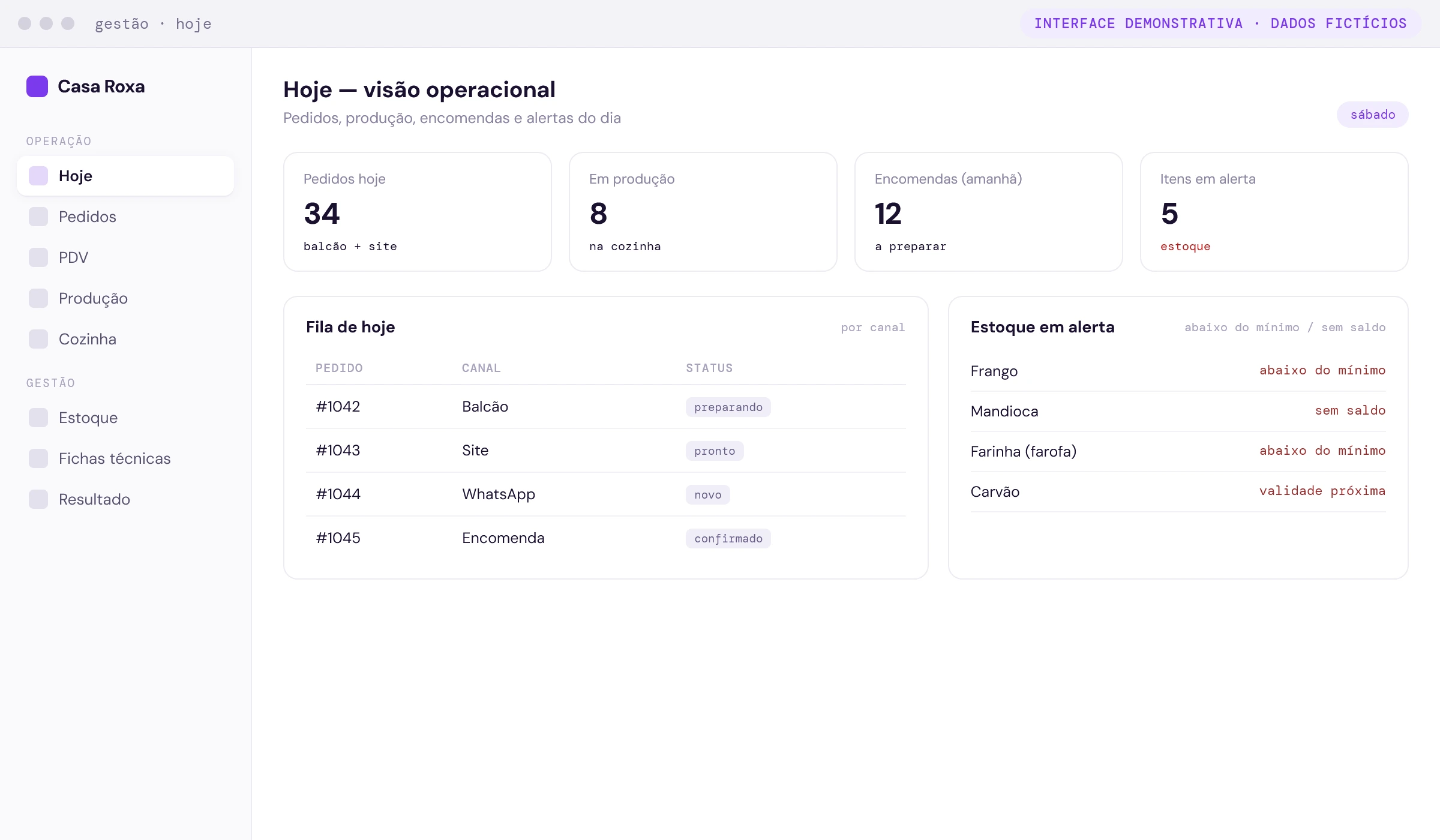This screenshot has width=1440, height=840.
Task: Click the confirmado status badge
Action: 728,539
